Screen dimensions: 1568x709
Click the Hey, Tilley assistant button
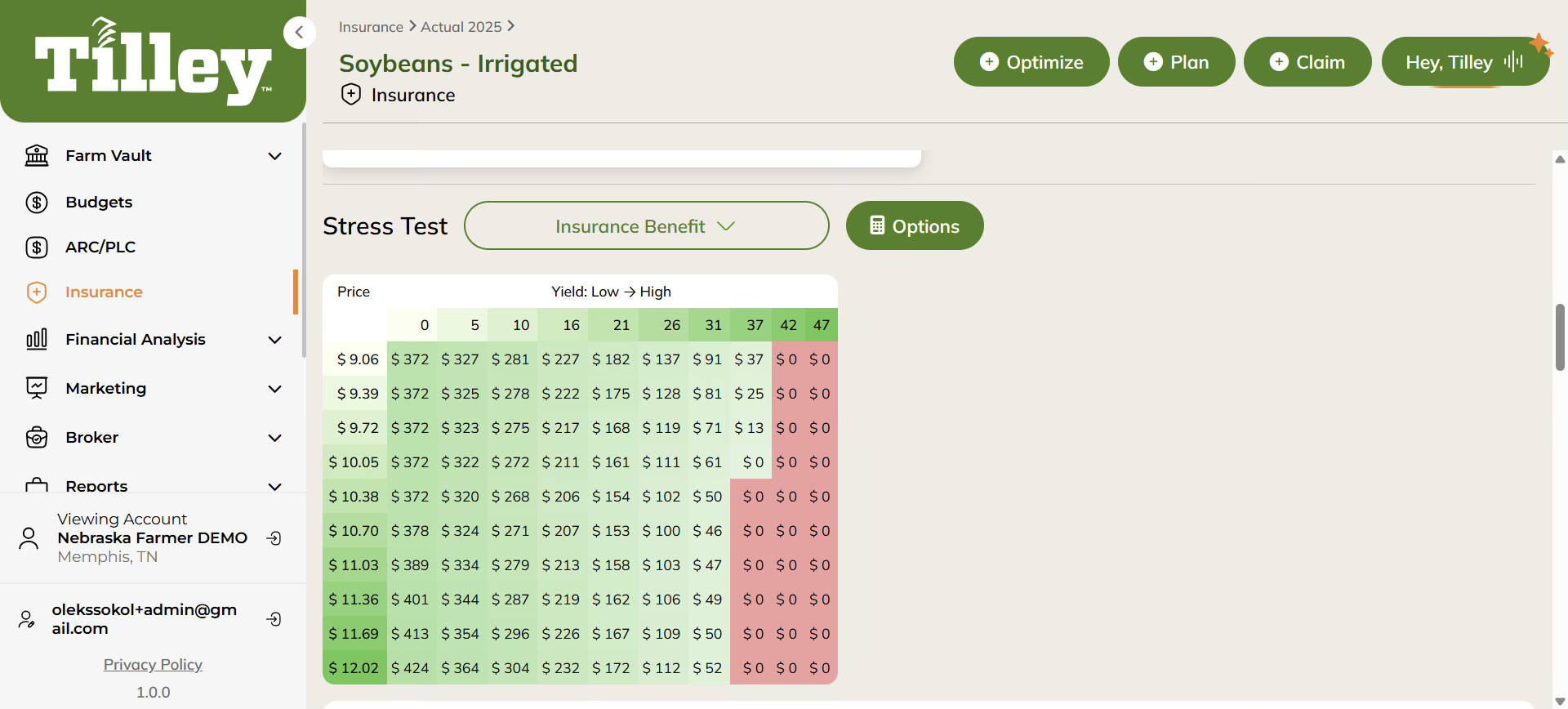1465,61
